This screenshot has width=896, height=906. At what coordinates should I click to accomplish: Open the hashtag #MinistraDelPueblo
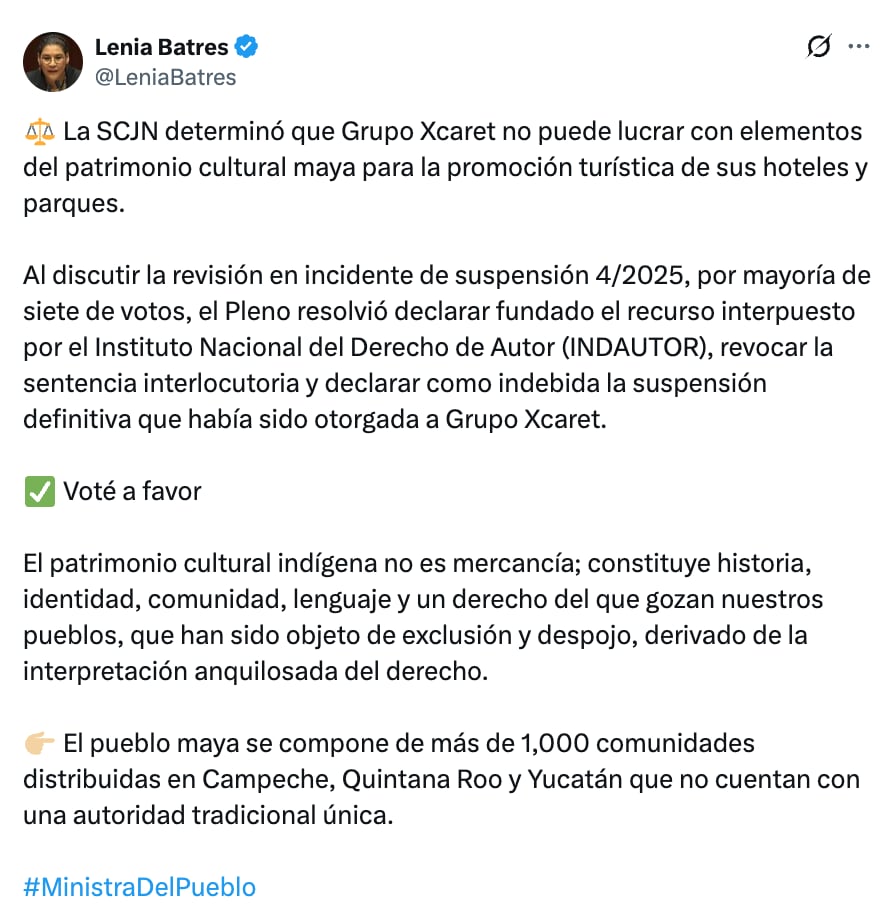click(138, 886)
